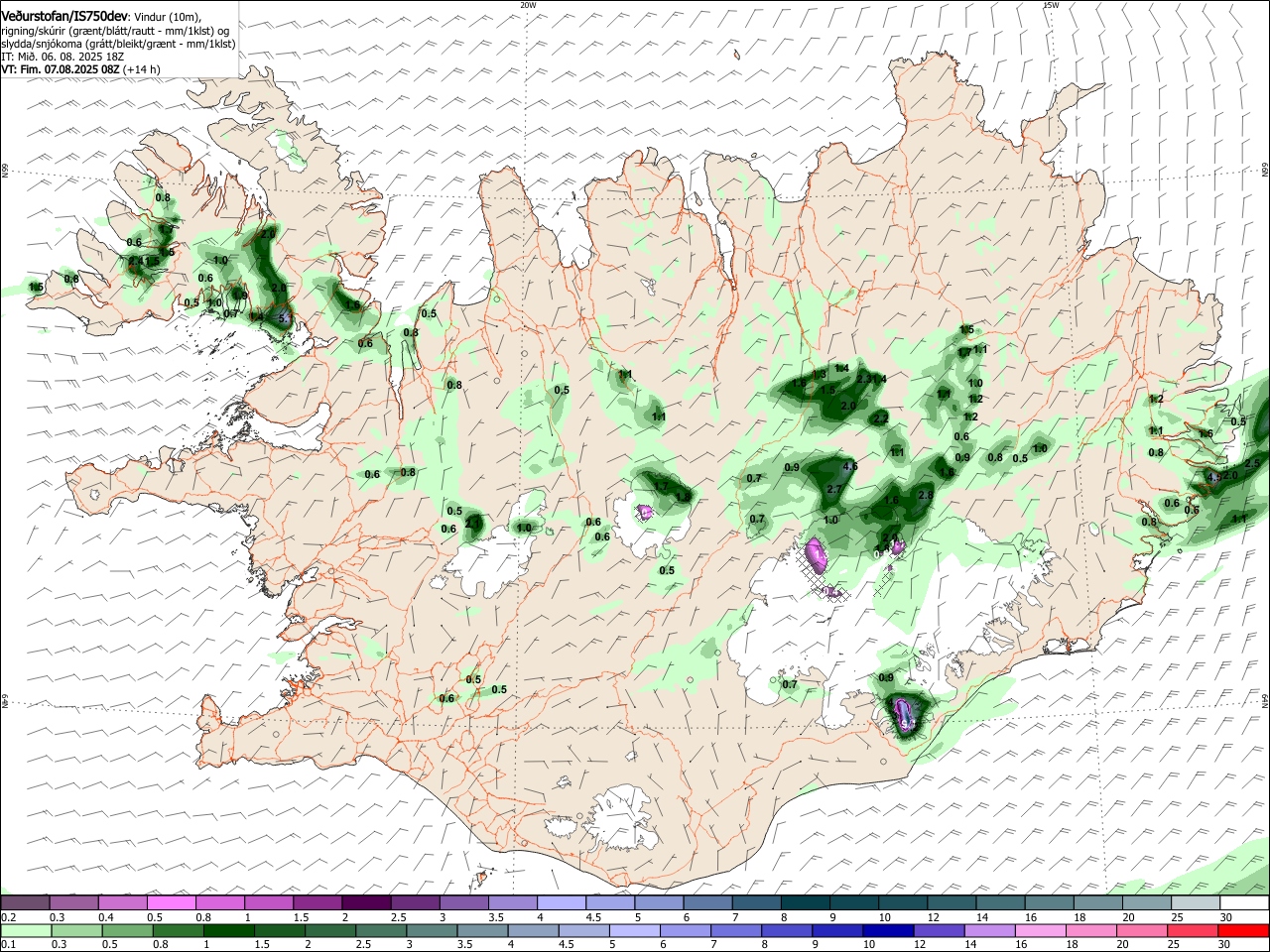Click the light pink swatch between 16 and 18, lower row

tap(1041, 930)
